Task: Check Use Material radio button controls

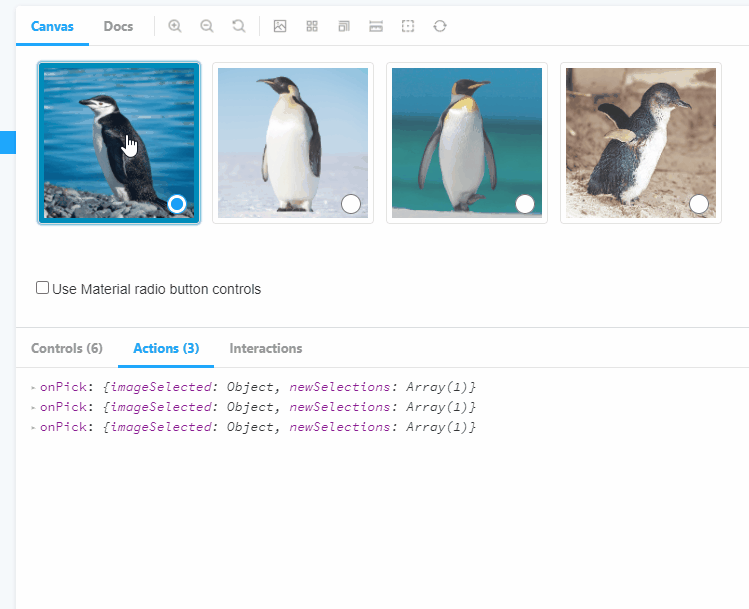Action: click(43, 288)
